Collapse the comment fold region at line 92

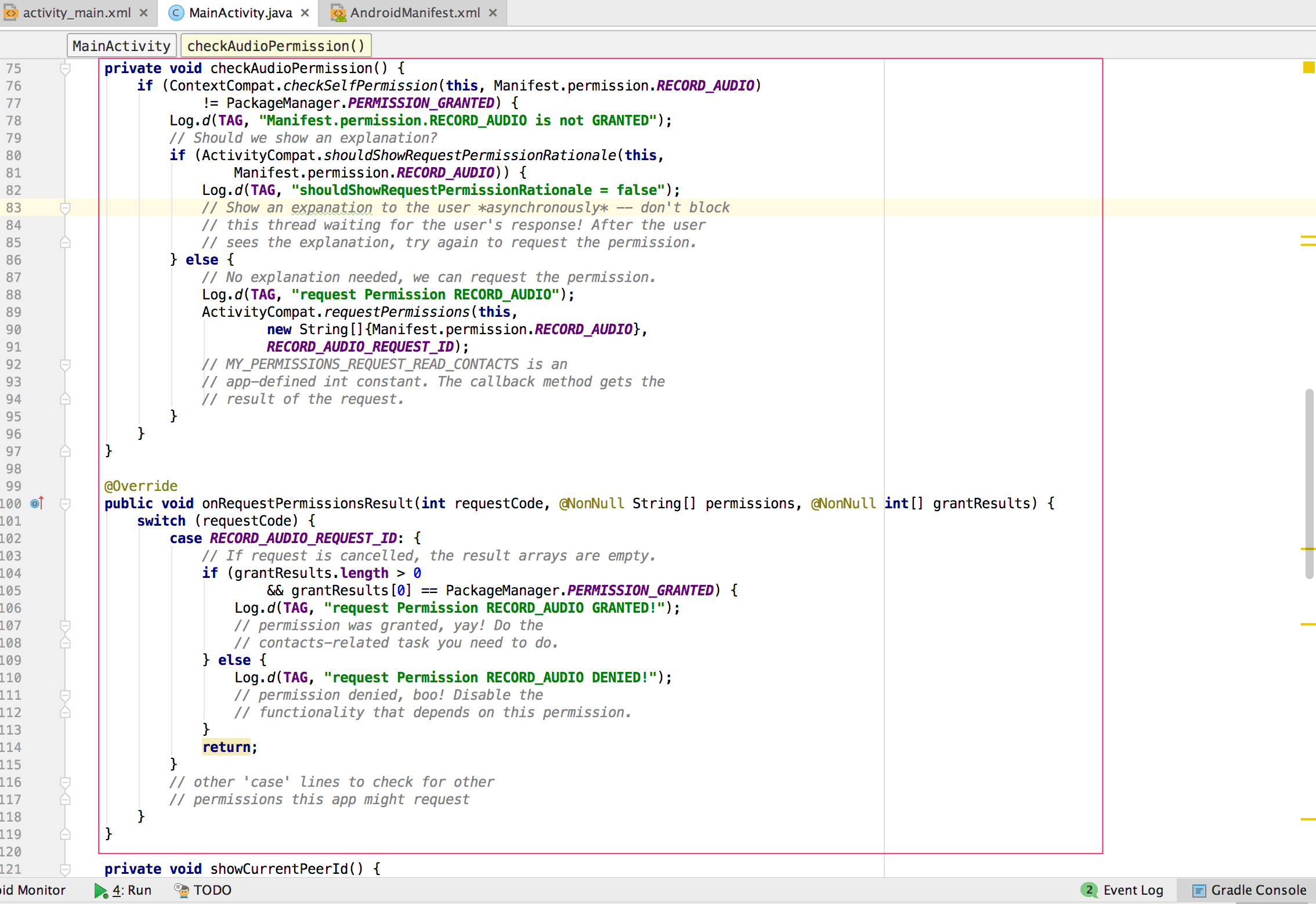coord(64,364)
